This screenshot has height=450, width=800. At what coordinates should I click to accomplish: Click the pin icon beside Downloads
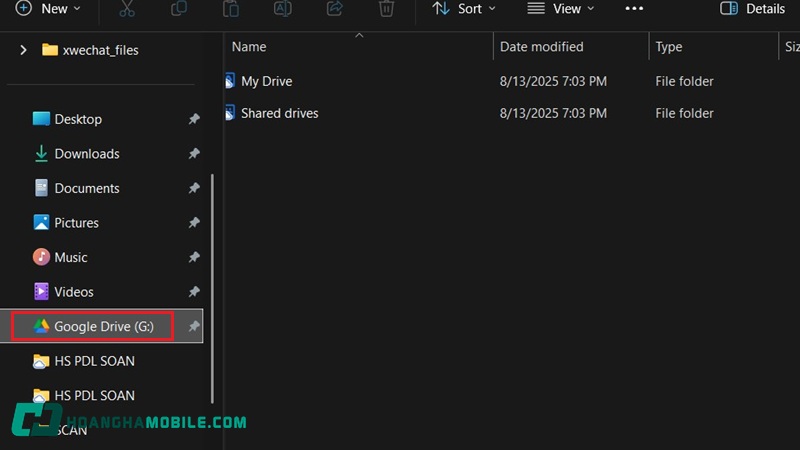click(x=194, y=154)
